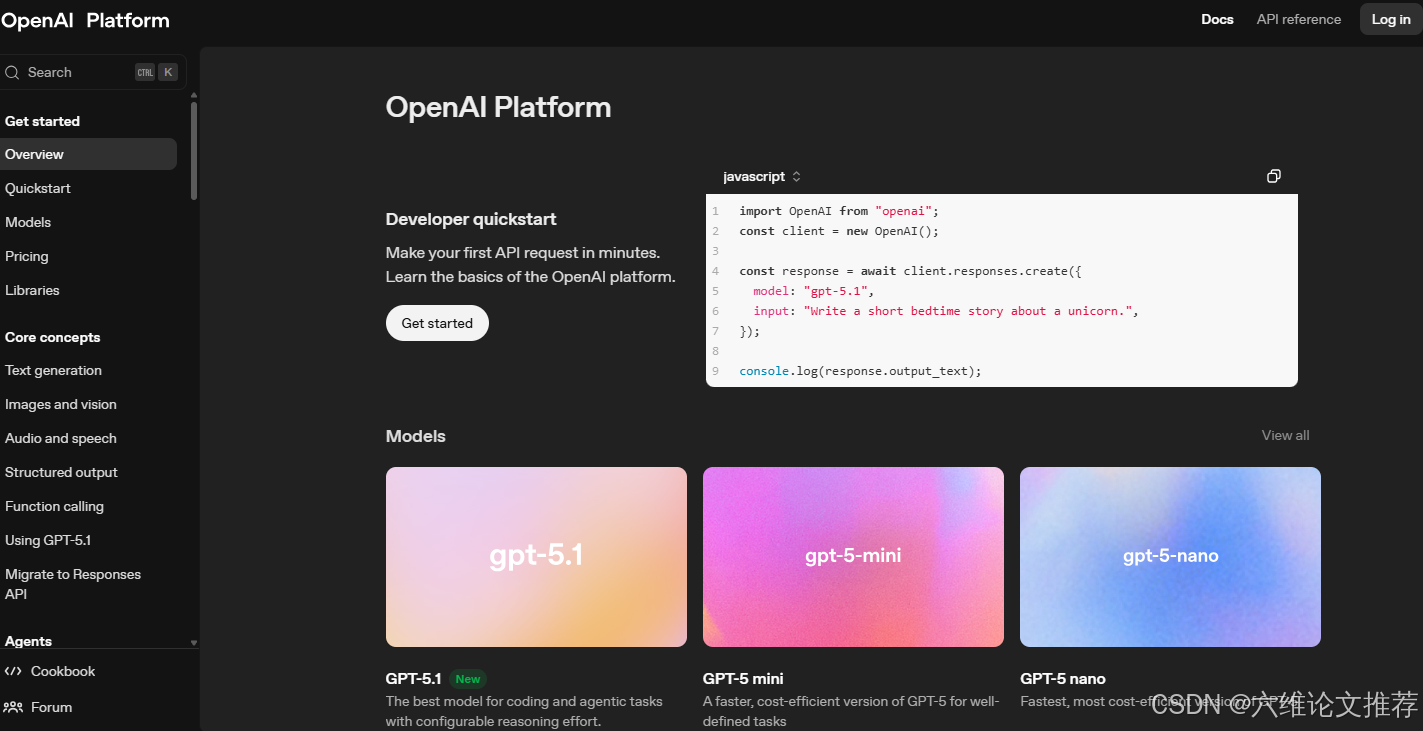
Task: Click the green New badge
Action: tap(468, 679)
